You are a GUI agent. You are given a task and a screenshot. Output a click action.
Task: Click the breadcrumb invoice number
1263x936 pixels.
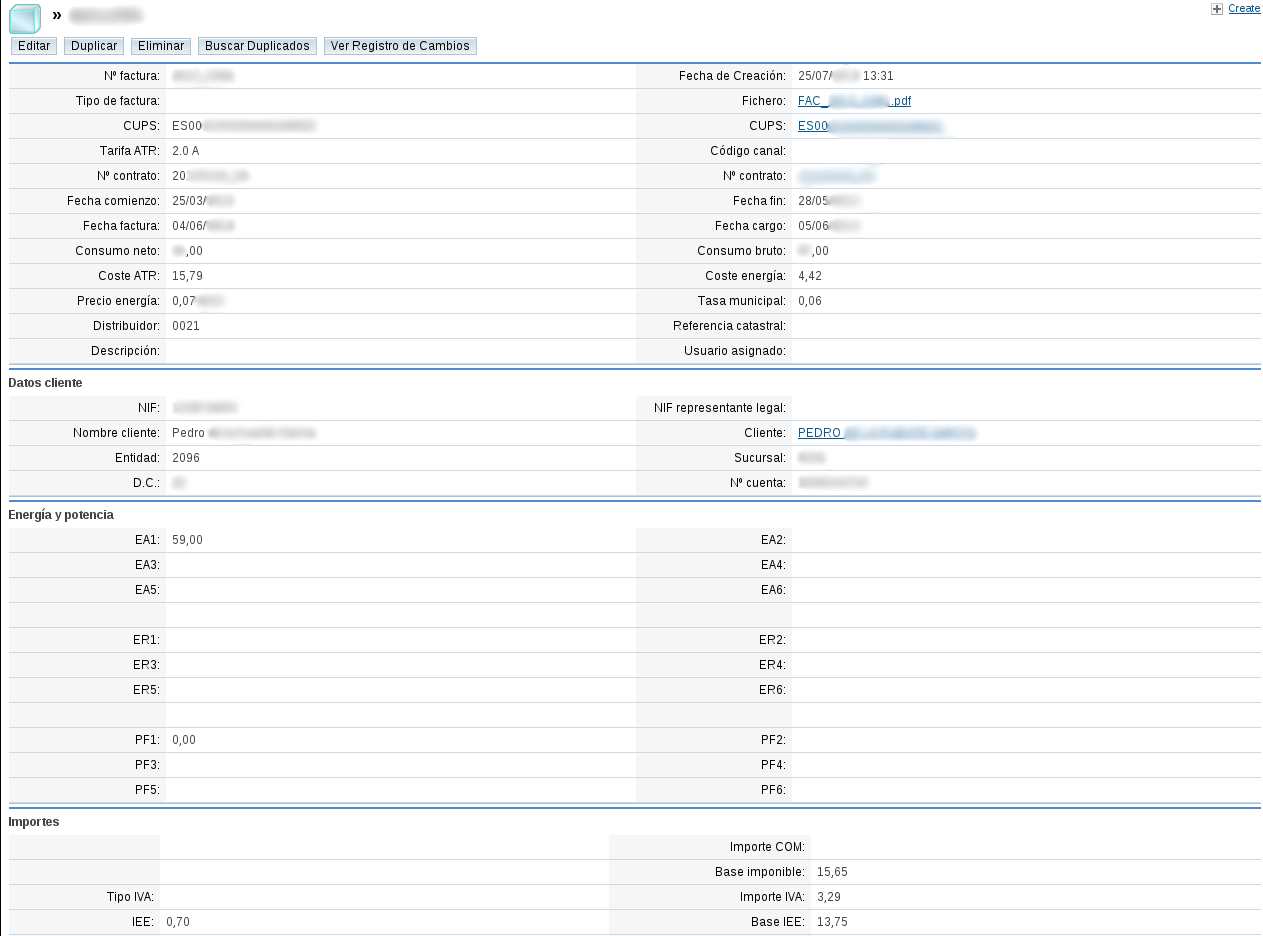pyautogui.click(x=105, y=17)
